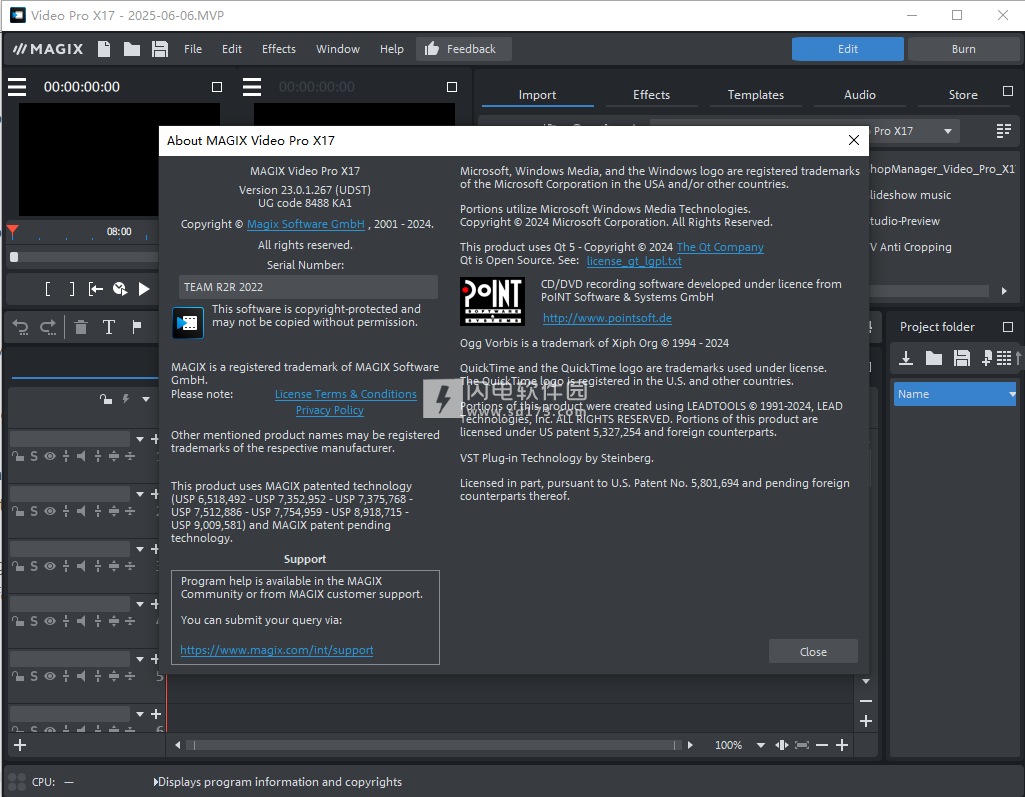Decrease track height with the vertical minus

(x=866, y=701)
